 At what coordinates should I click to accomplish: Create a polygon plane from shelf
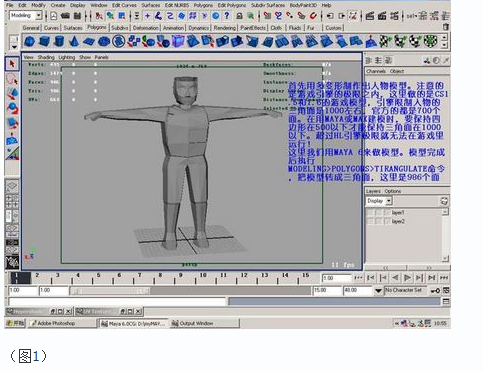click(x=89, y=42)
